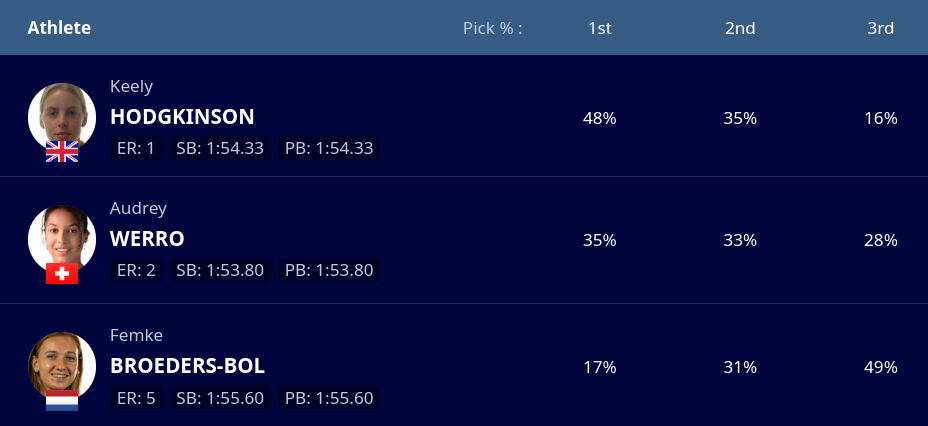Click Hodgkinson's 48% first-place pick
The width and height of the screenshot is (928, 426).
tap(600, 118)
